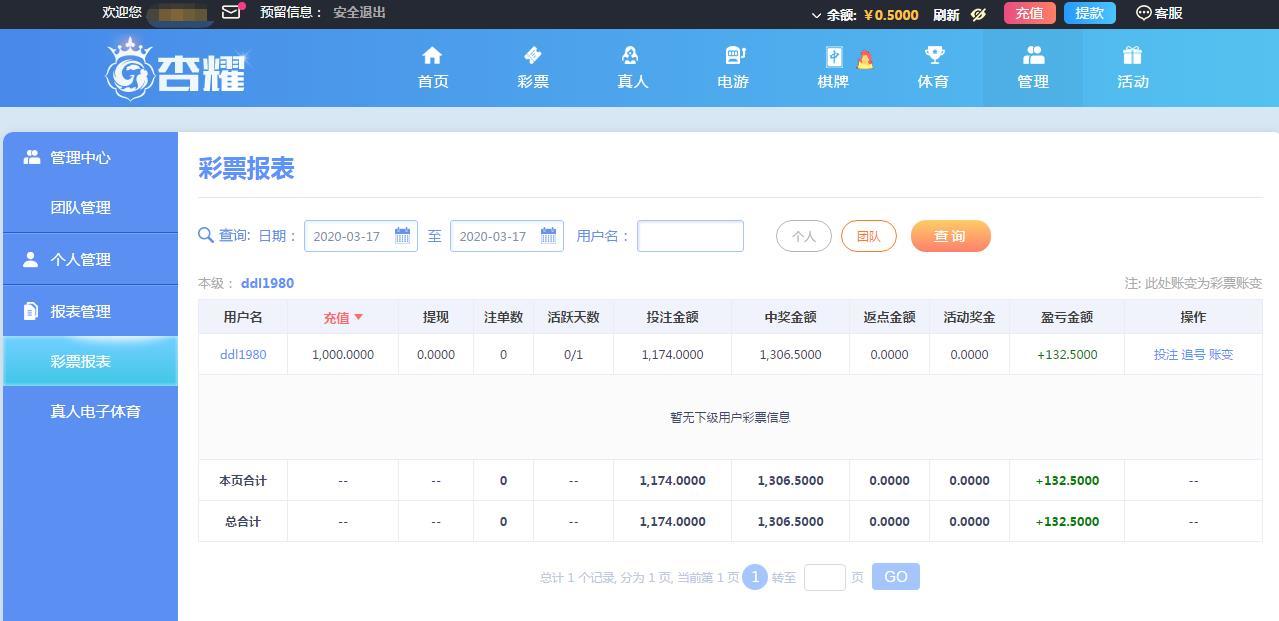Image resolution: width=1279 pixels, height=621 pixels.
Task: Click the query magnifier icon
Action: (206, 235)
